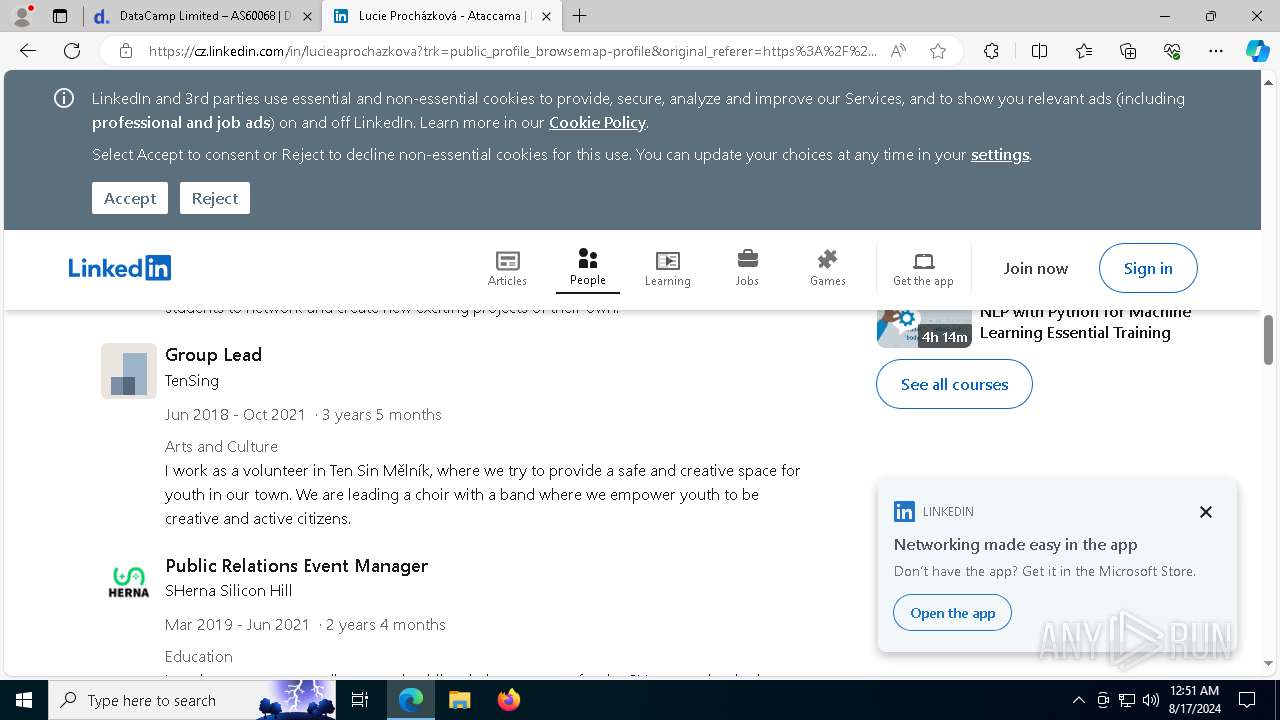Launch Firefox from the taskbar

pyautogui.click(x=509, y=700)
